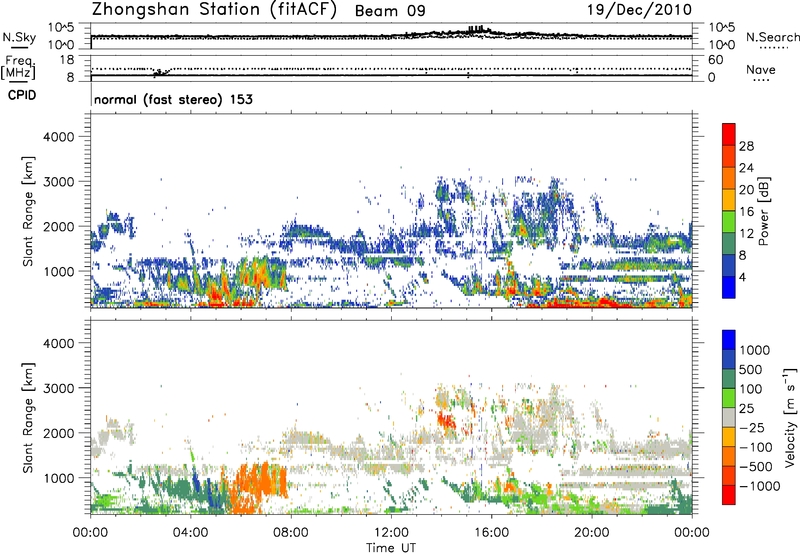Click the '20:00' time axis label
The height and width of the screenshot is (554, 800).
pos(591,533)
